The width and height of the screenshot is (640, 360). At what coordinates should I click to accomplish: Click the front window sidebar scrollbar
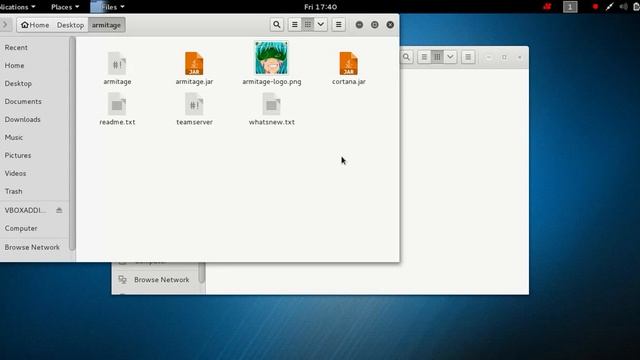72,143
